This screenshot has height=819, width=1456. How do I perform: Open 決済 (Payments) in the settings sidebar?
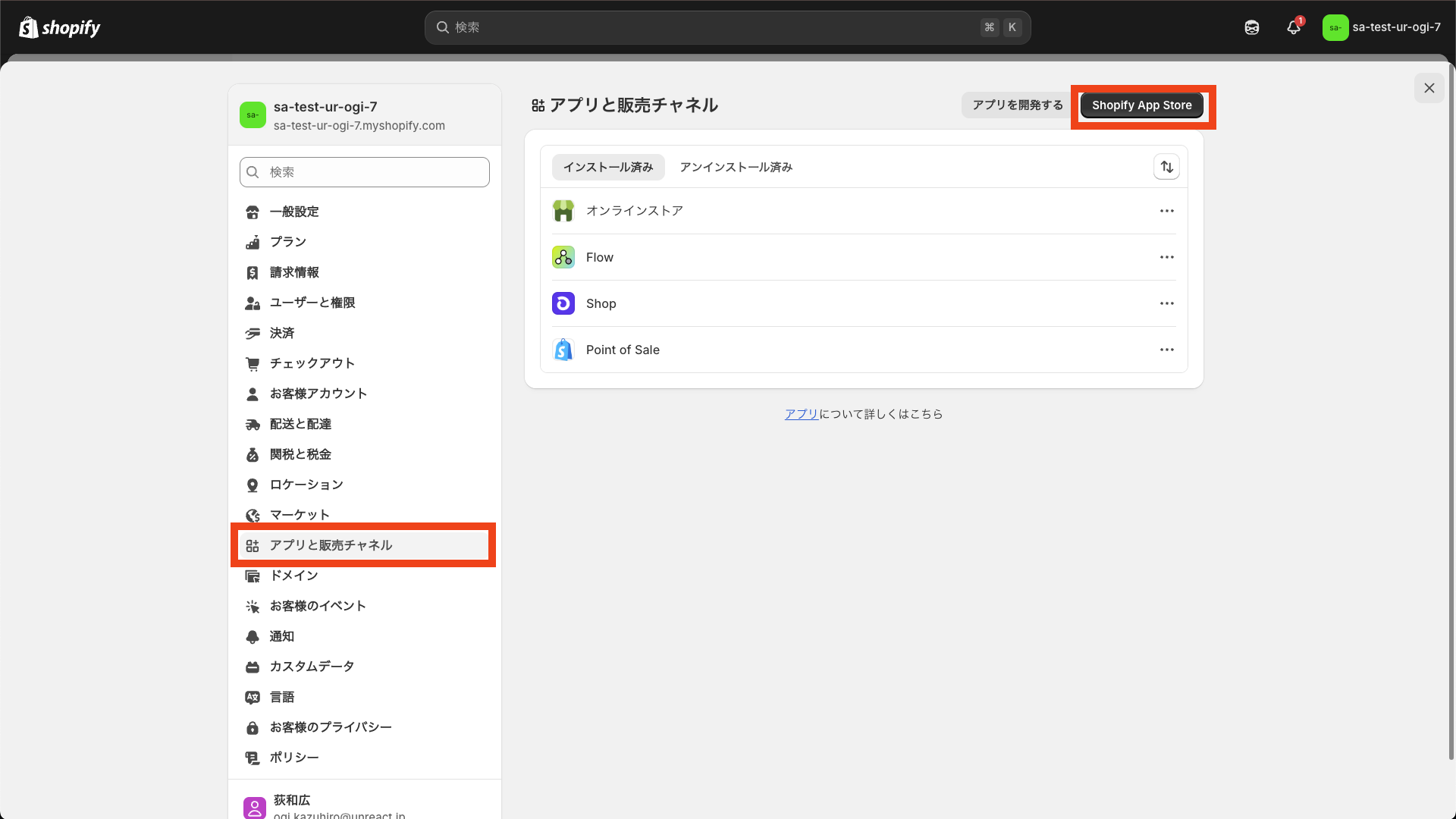282,333
